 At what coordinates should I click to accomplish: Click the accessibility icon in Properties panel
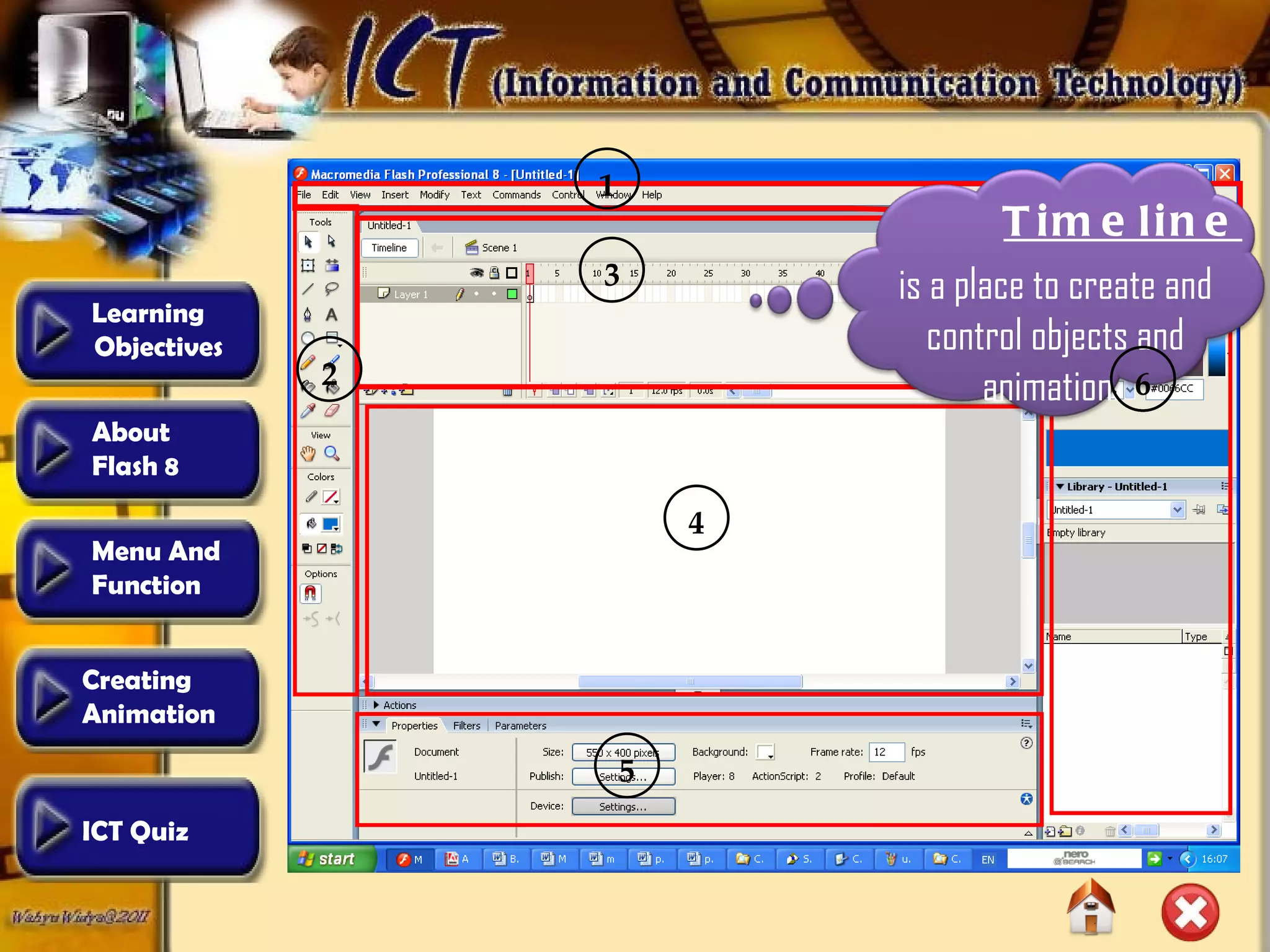coord(1026,799)
